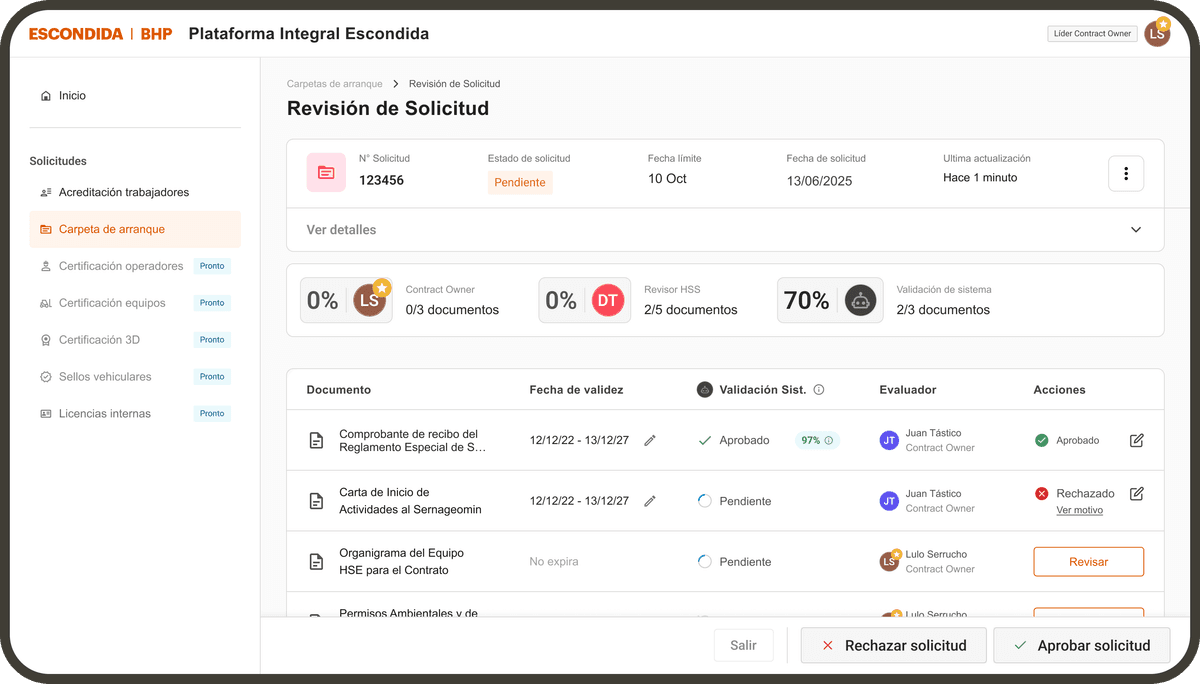
Task: Open the Revisor HSS DT avatar
Action: tap(607, 300)
